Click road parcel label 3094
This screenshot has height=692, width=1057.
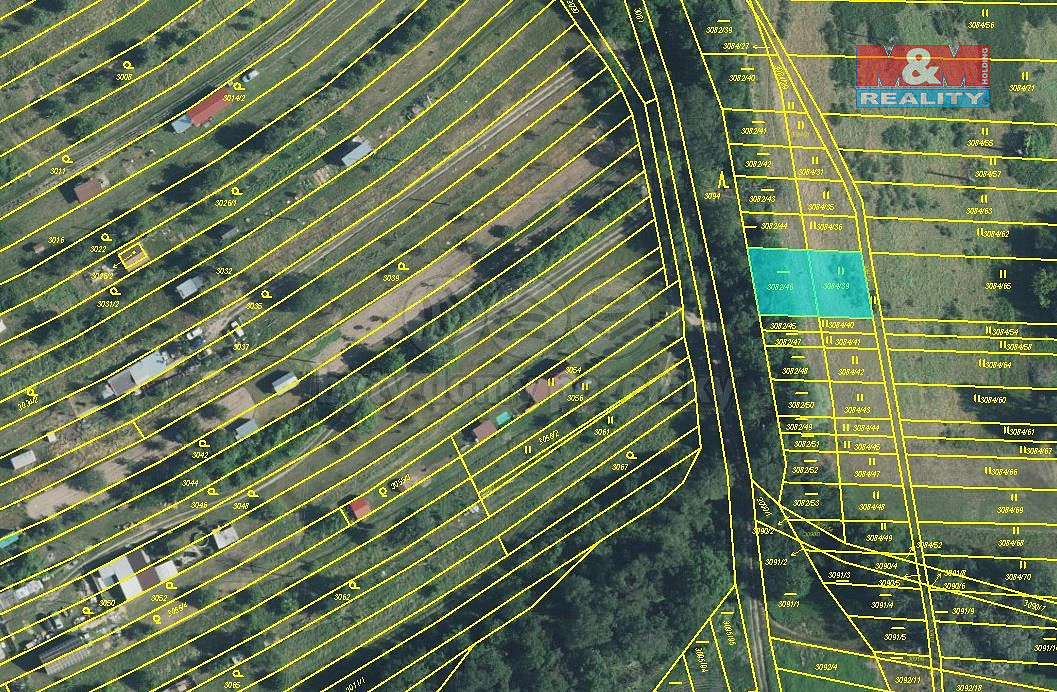coord(713,196)
